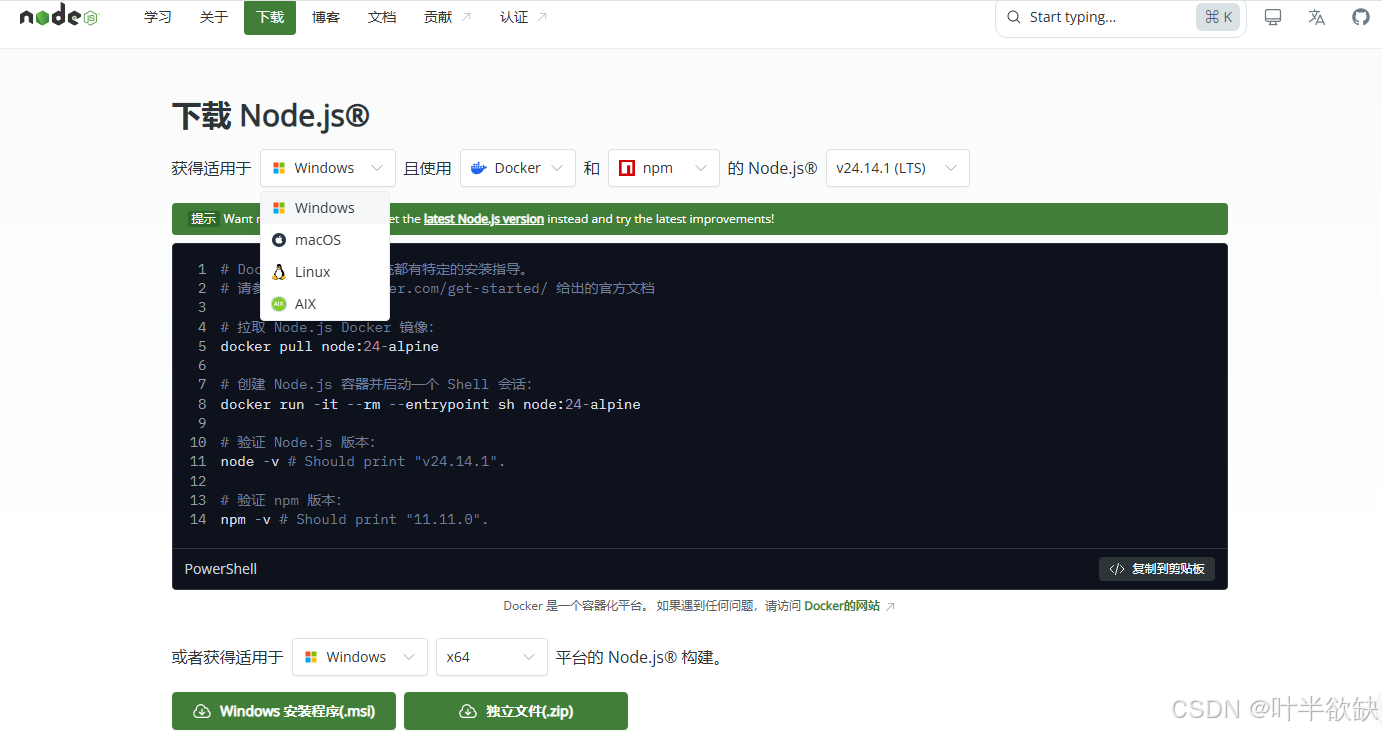The image size is (1382, 732).
Task: Click the Linux penguin icon
Action: (279, 272)
